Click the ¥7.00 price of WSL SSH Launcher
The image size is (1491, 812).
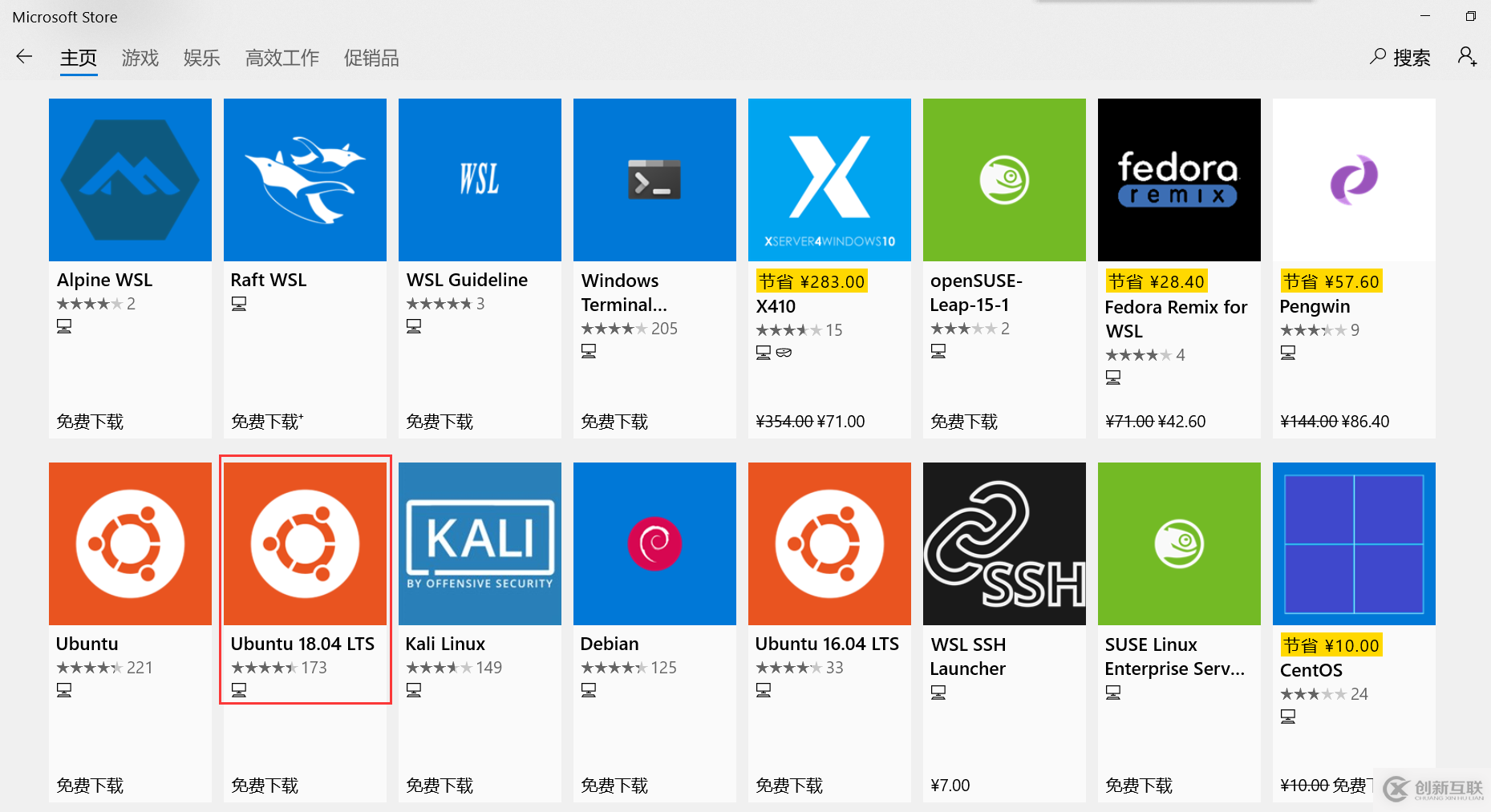point(950,786)
